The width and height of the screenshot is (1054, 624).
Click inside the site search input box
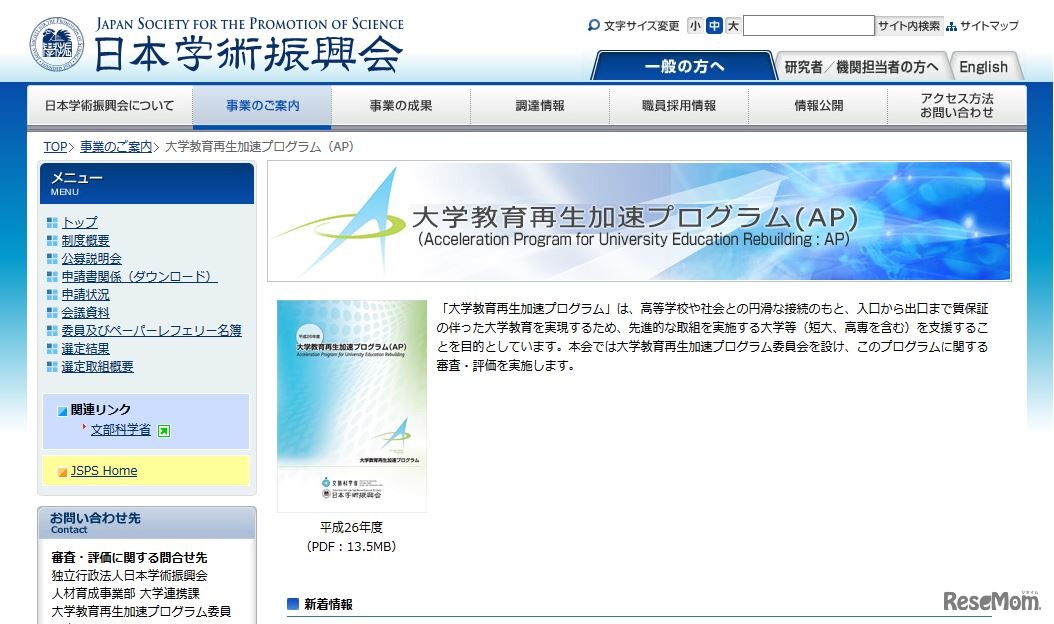(812, 25)
